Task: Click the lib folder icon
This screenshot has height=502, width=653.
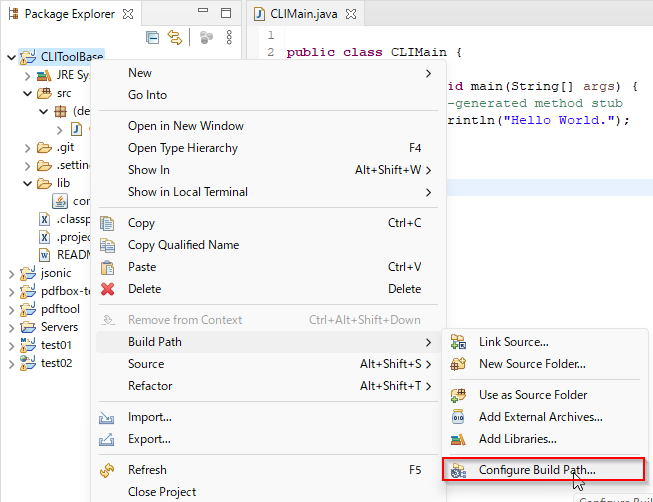Action: click(44, 183)
